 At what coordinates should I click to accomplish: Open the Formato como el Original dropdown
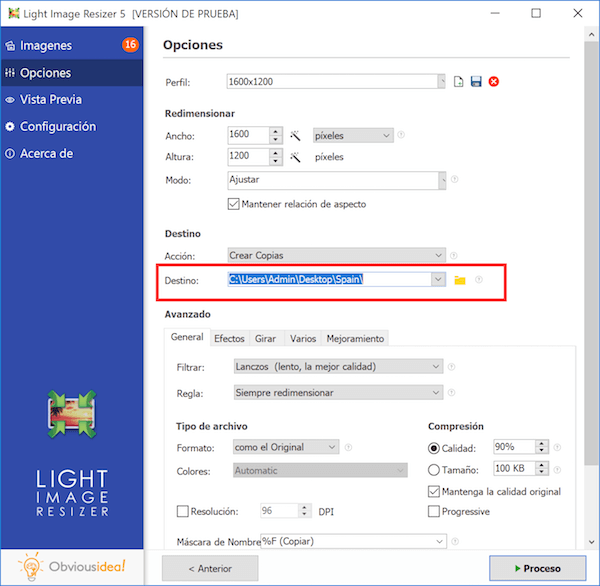[286, 447]
